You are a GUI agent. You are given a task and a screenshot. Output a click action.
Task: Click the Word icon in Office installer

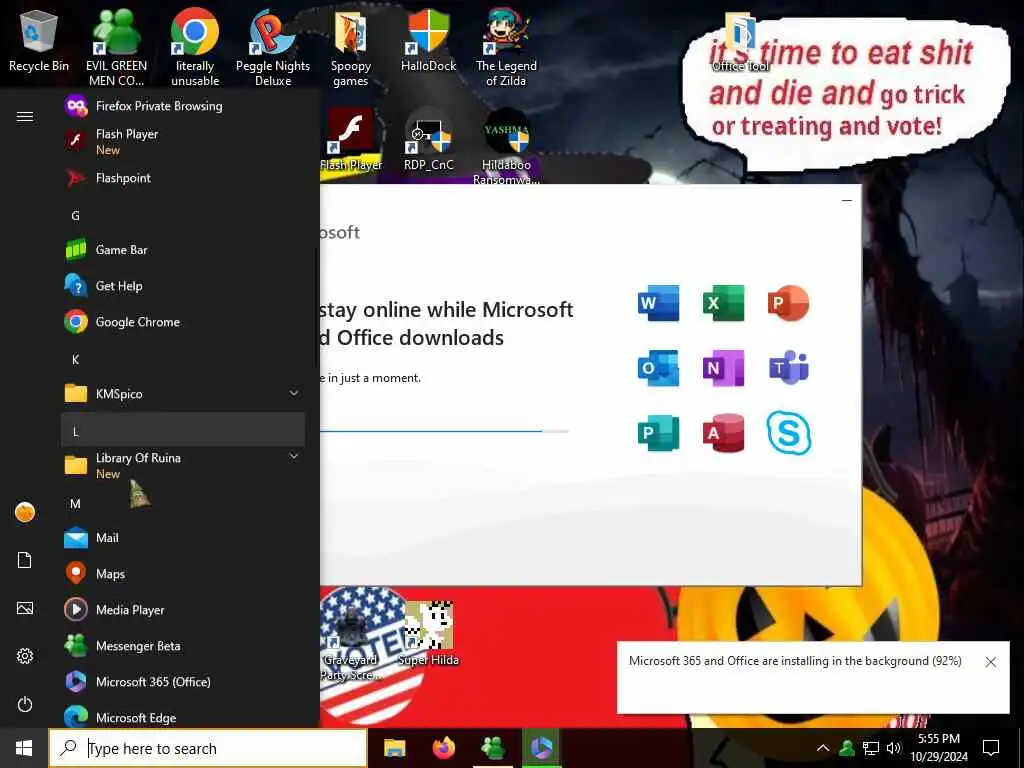(658, 303)
